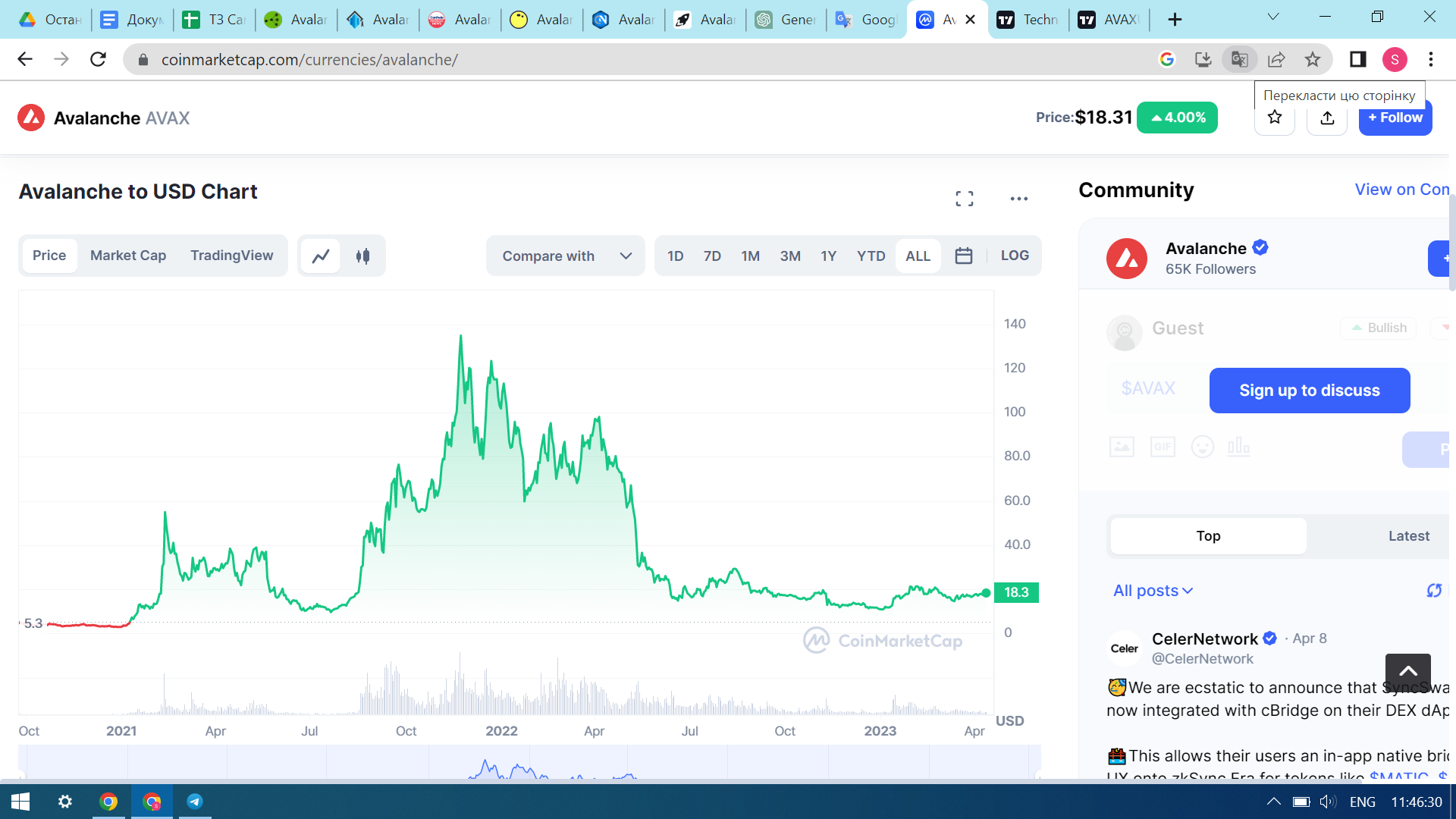Image resolution: width=1456 pixels, height=819 pixels.
Task: Select the 3M time range
Action: tap(790, 256)
